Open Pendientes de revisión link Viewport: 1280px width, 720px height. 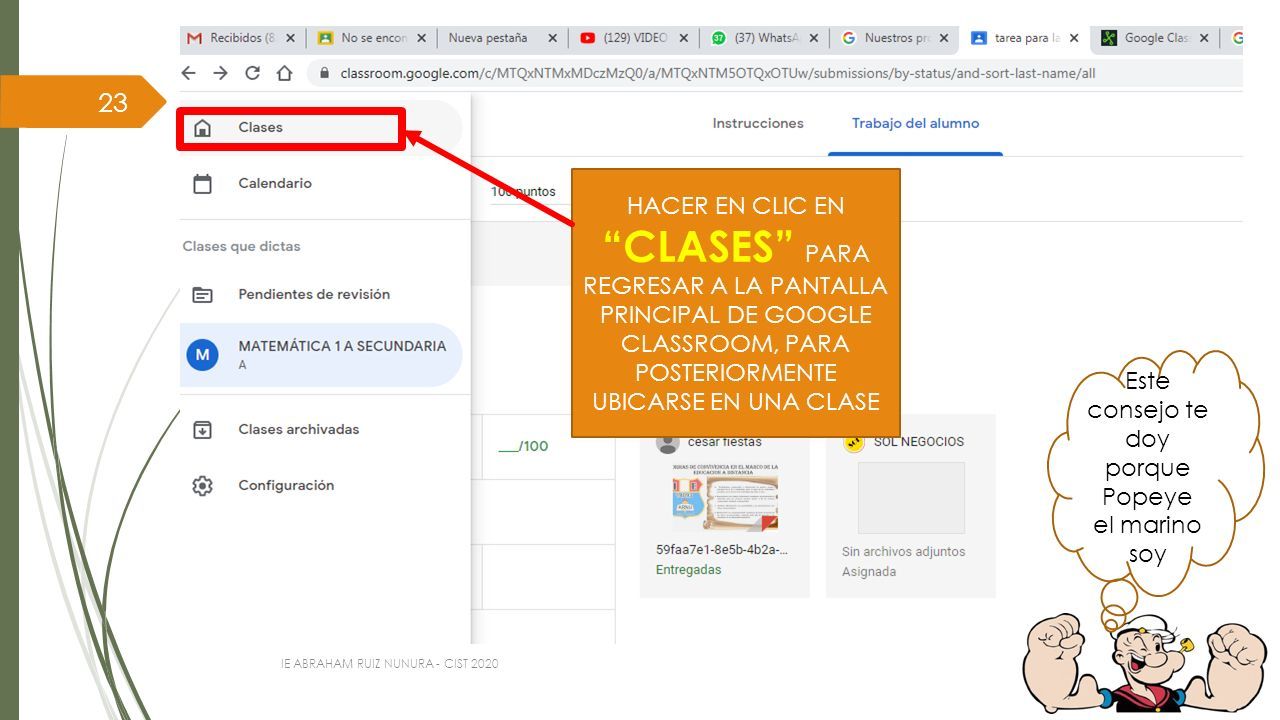pyautogui.click(x=314, y=295)
